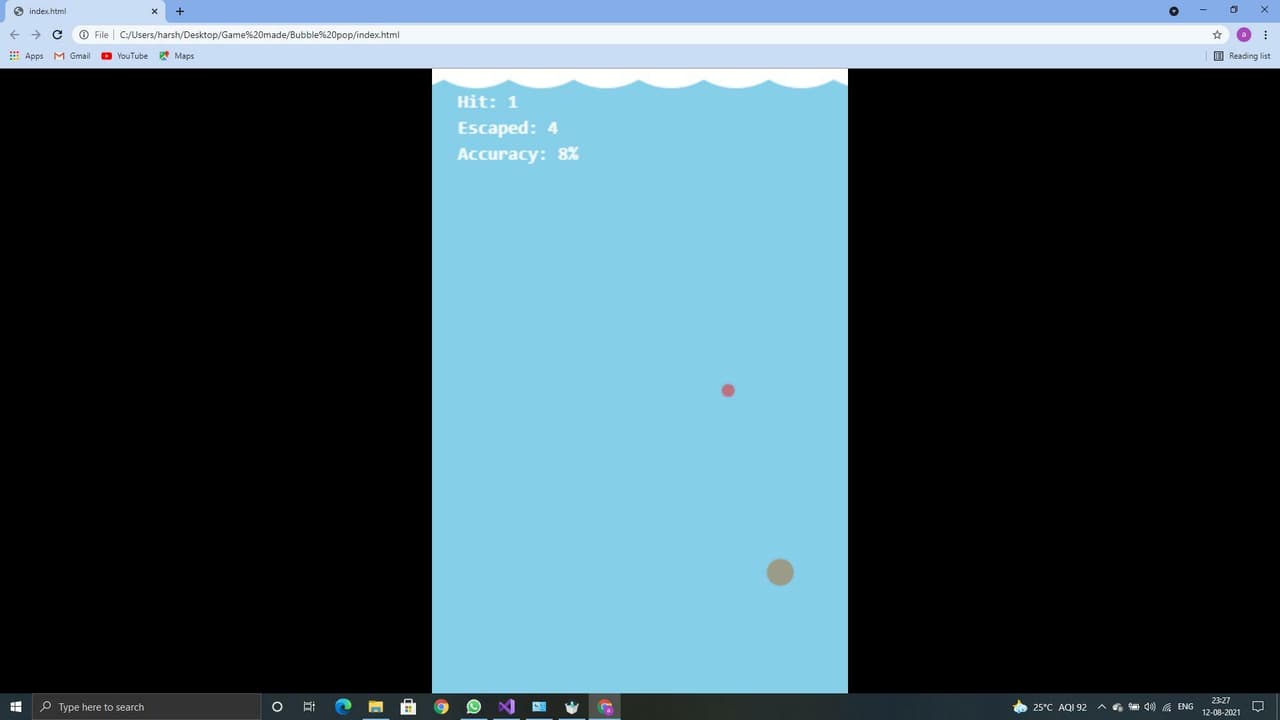
Task: Open the Reading list
Action: (x=1241, y=56)
